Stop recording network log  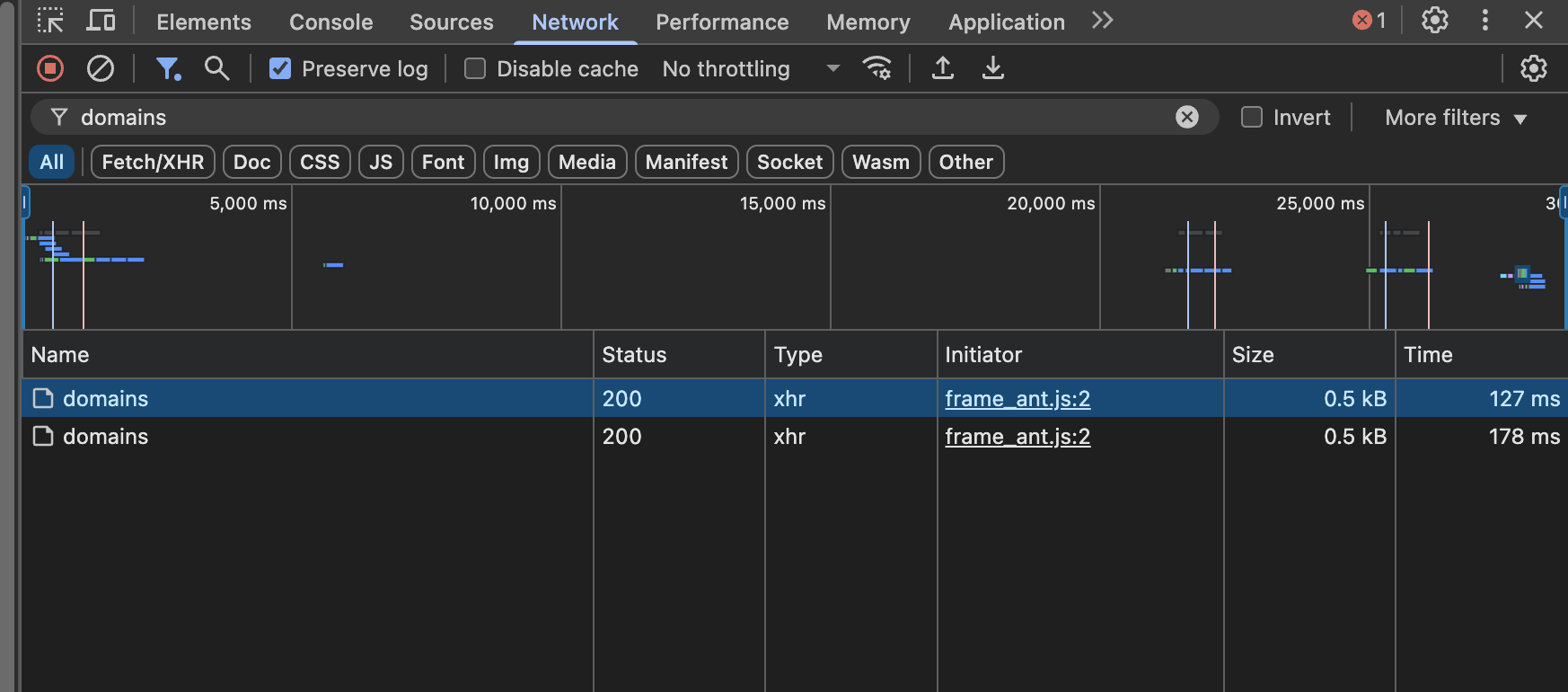click(x=50, y=68)
